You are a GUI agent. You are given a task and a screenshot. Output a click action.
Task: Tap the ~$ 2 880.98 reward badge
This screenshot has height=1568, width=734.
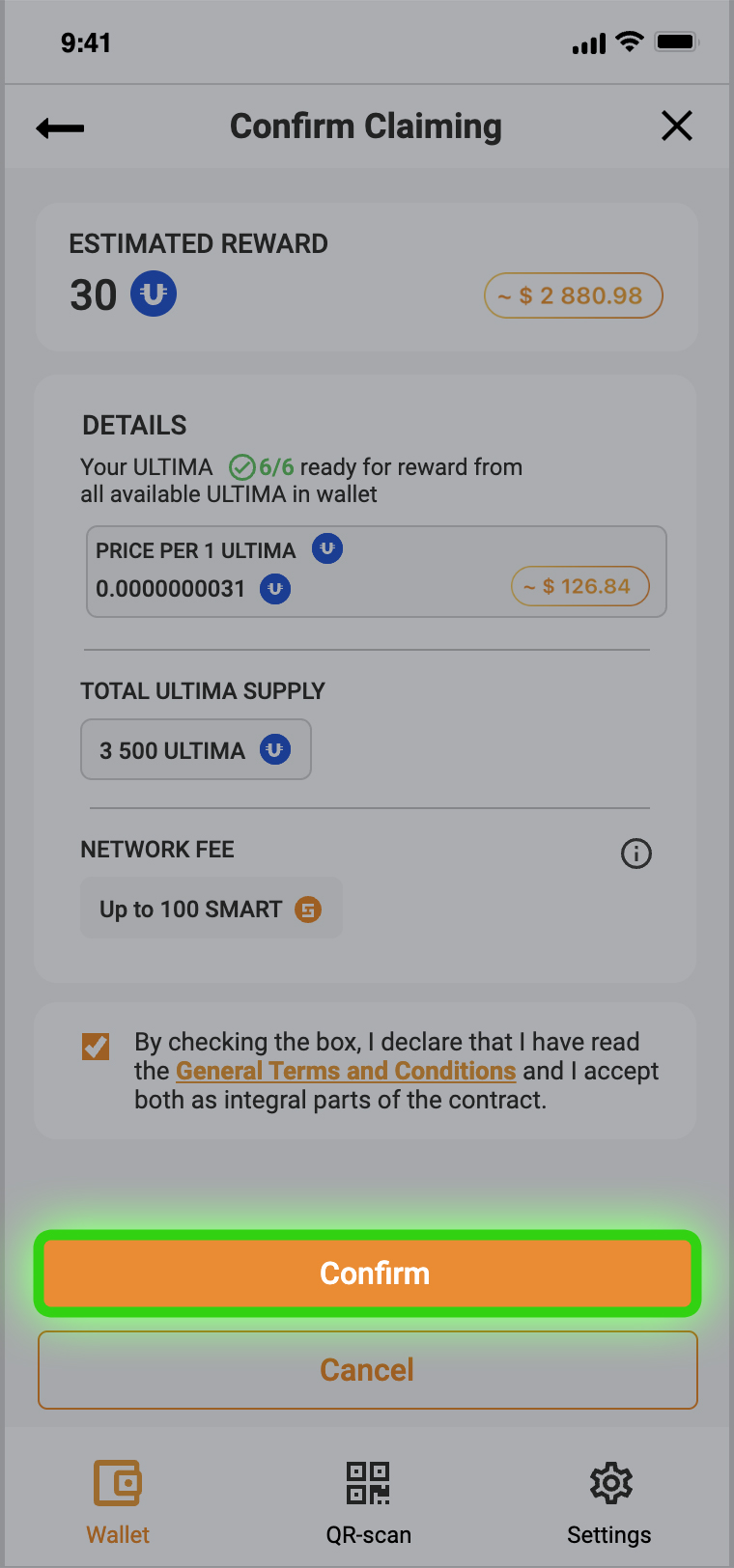coord(573,295)
